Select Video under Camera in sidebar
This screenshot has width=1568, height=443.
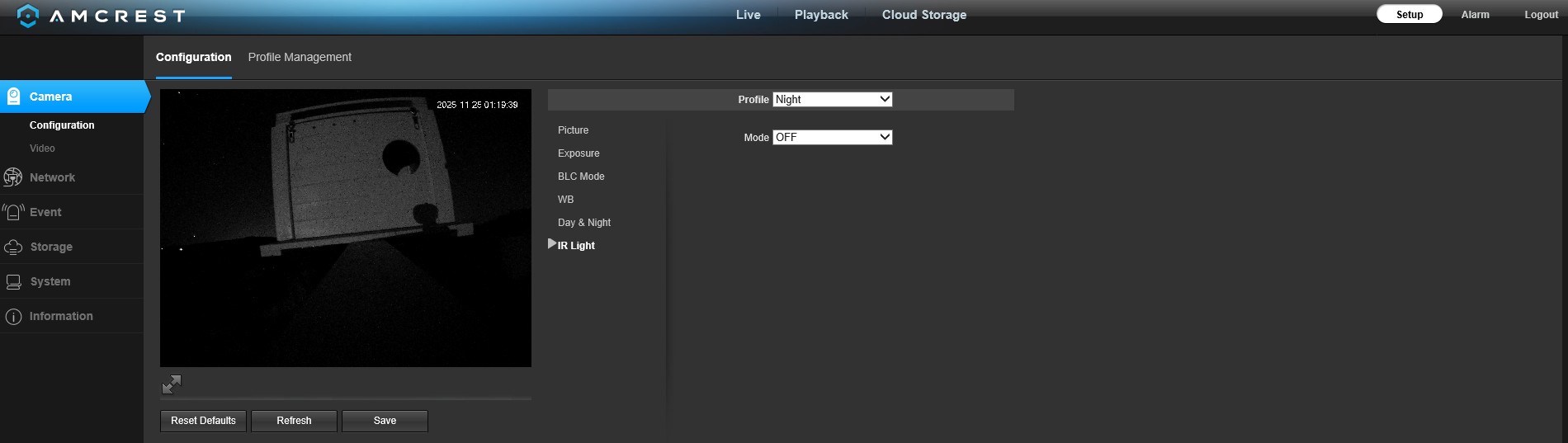point(42,148)
